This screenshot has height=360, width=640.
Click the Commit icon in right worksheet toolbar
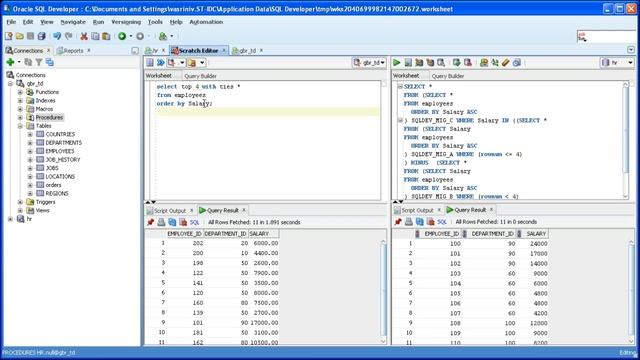(456, 62)
